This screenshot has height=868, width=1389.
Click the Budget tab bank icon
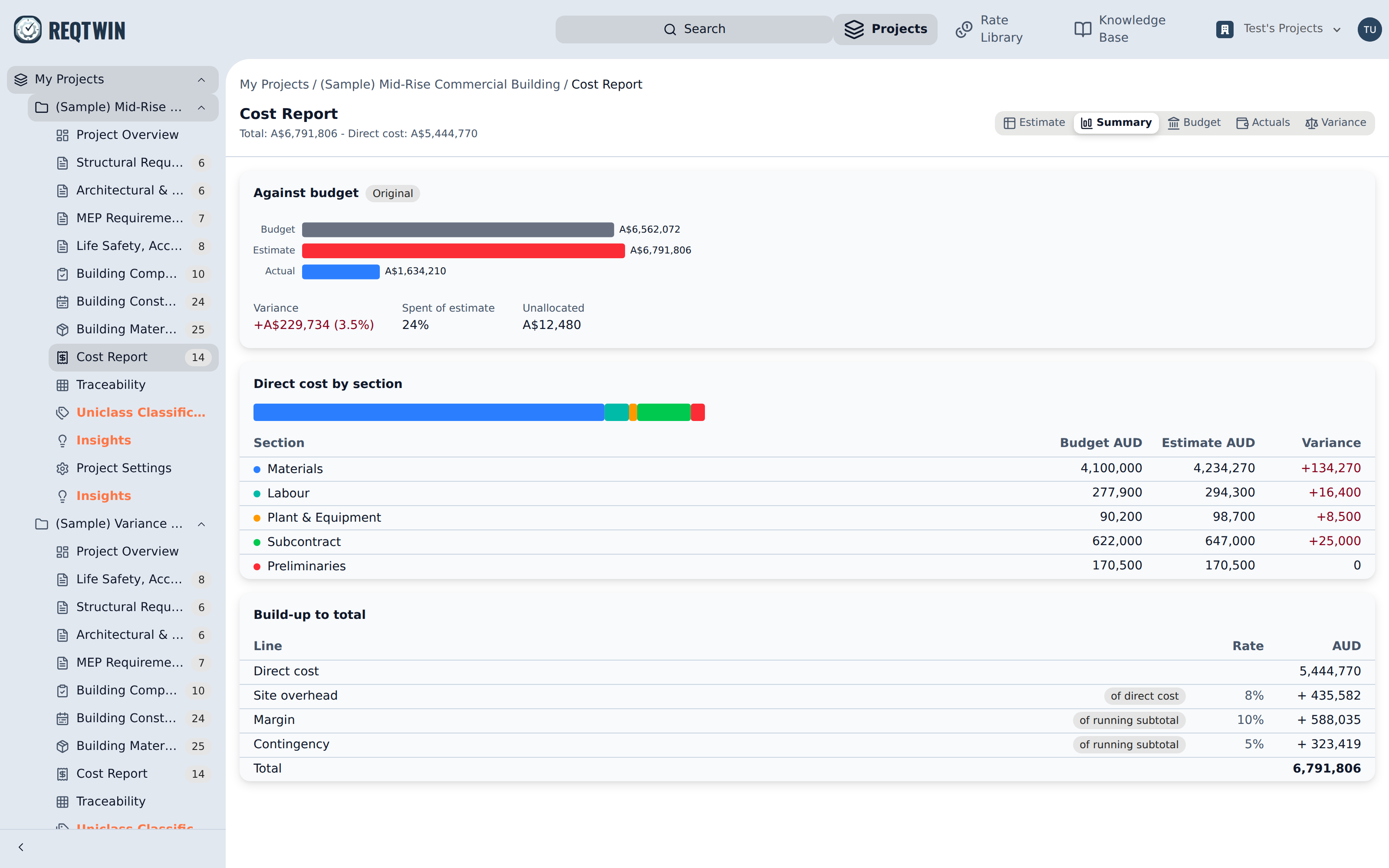[x=1174, y=123]
